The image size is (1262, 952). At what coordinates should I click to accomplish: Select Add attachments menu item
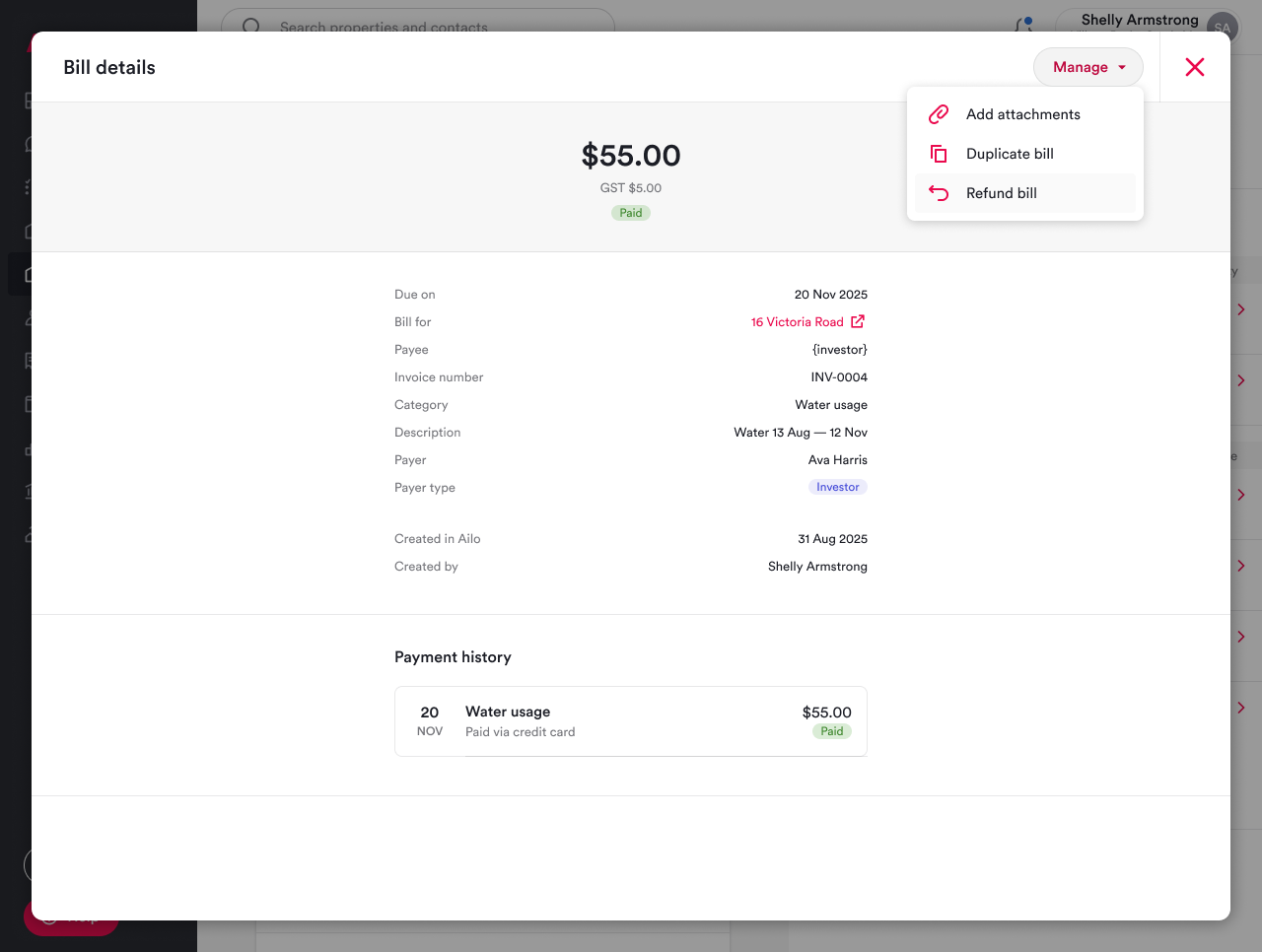[x=1024, y=114]
